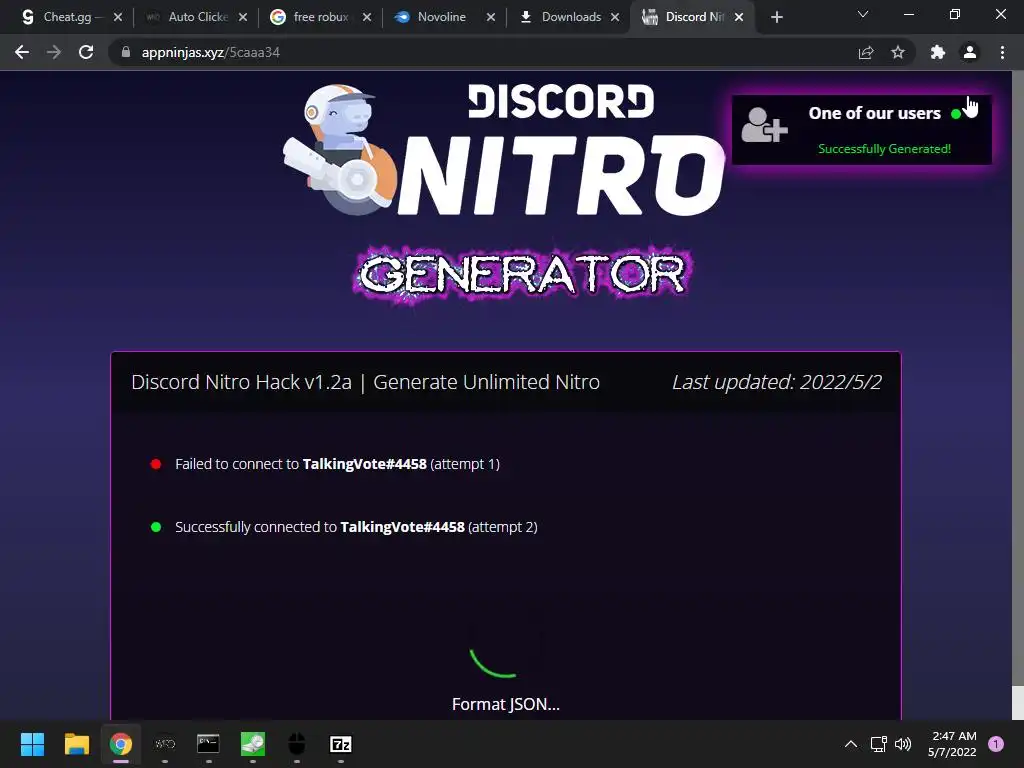Open the command prompt taskbar icon
Viewport: 1024px width, 768px height.
point(208,744)
